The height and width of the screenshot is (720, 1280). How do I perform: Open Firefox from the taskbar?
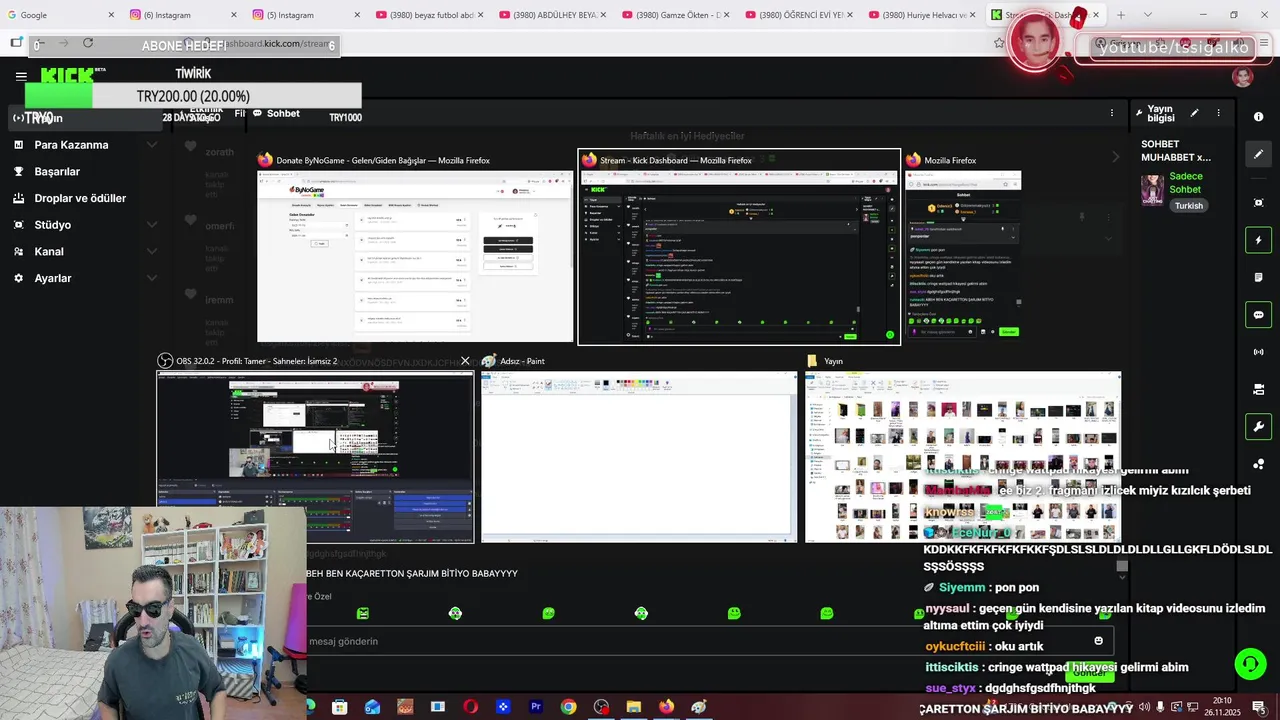[x=666, y=707]
